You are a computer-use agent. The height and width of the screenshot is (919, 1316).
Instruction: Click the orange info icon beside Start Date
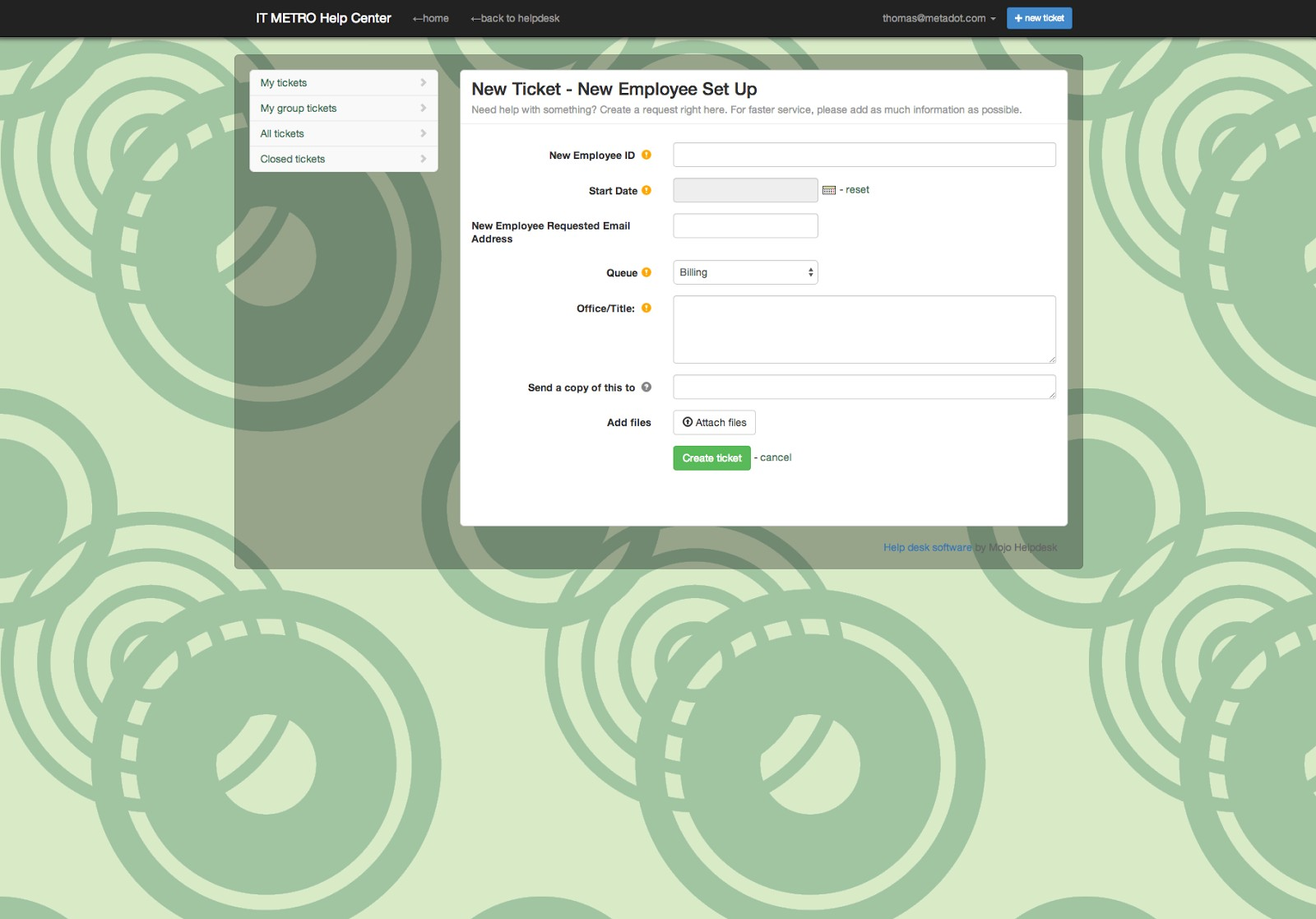[646, 190]
